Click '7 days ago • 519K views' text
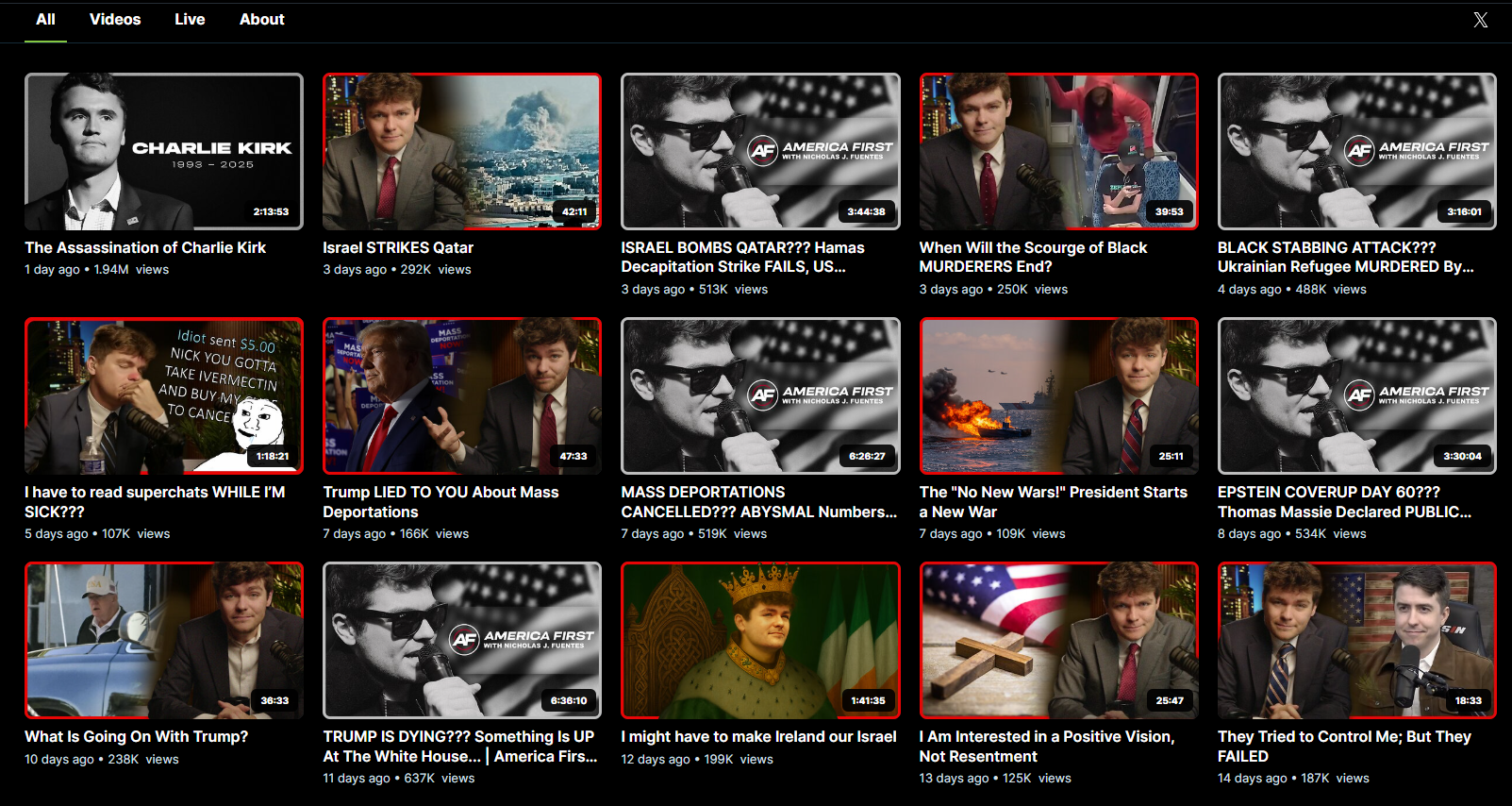This screenshot has width=1512, height=806. (x=694, y=534)
